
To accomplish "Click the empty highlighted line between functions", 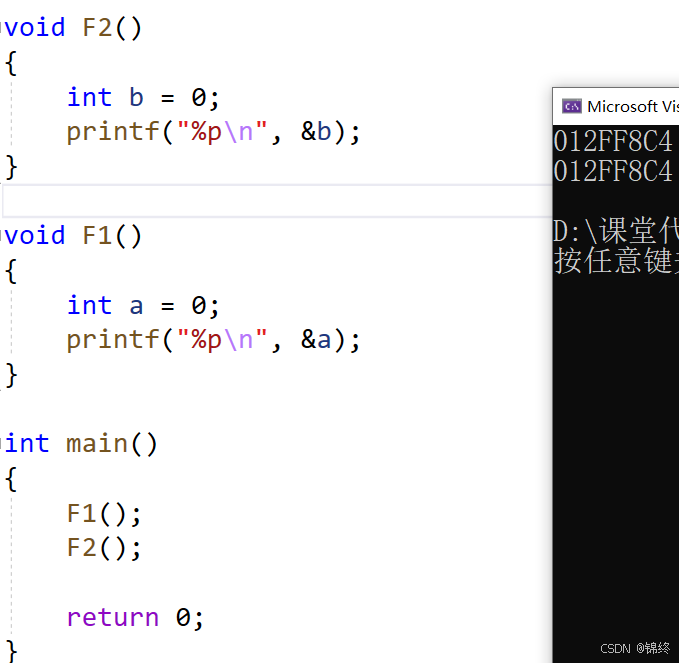I will pyautogui.click(x=277, y=201).
